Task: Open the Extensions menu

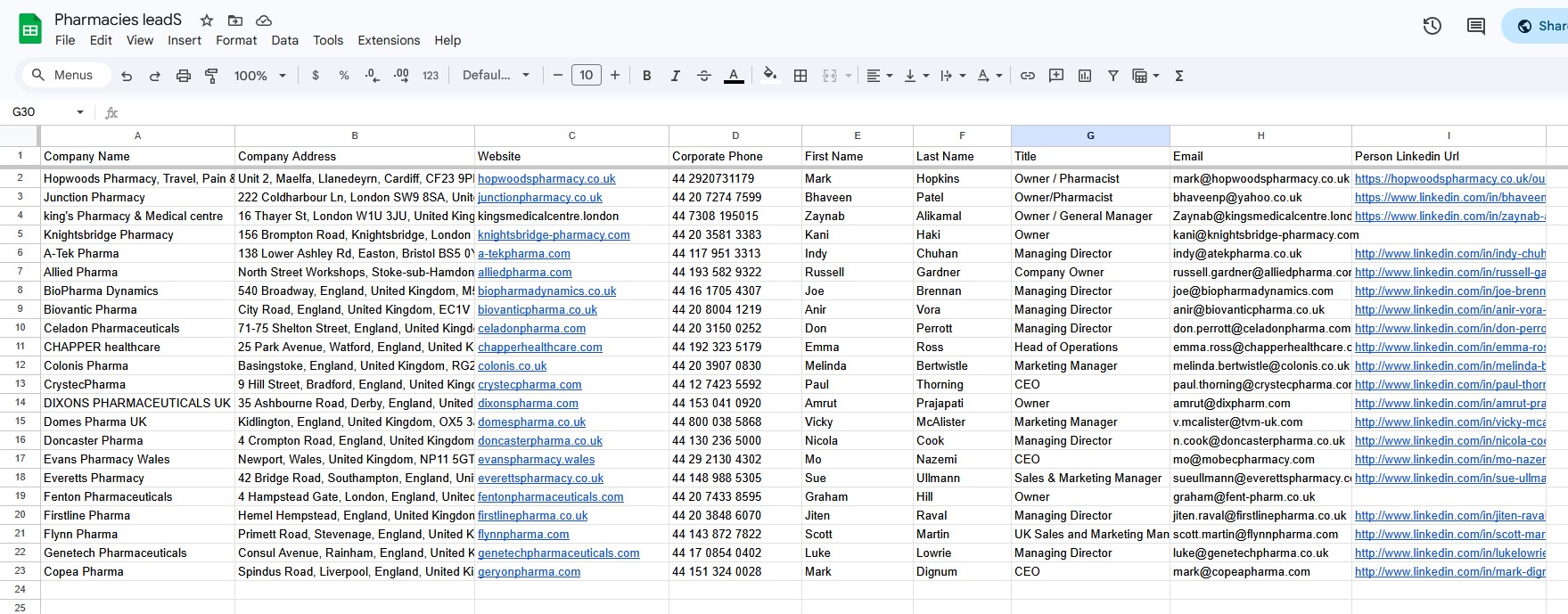Action: click(x=389, y=40)
